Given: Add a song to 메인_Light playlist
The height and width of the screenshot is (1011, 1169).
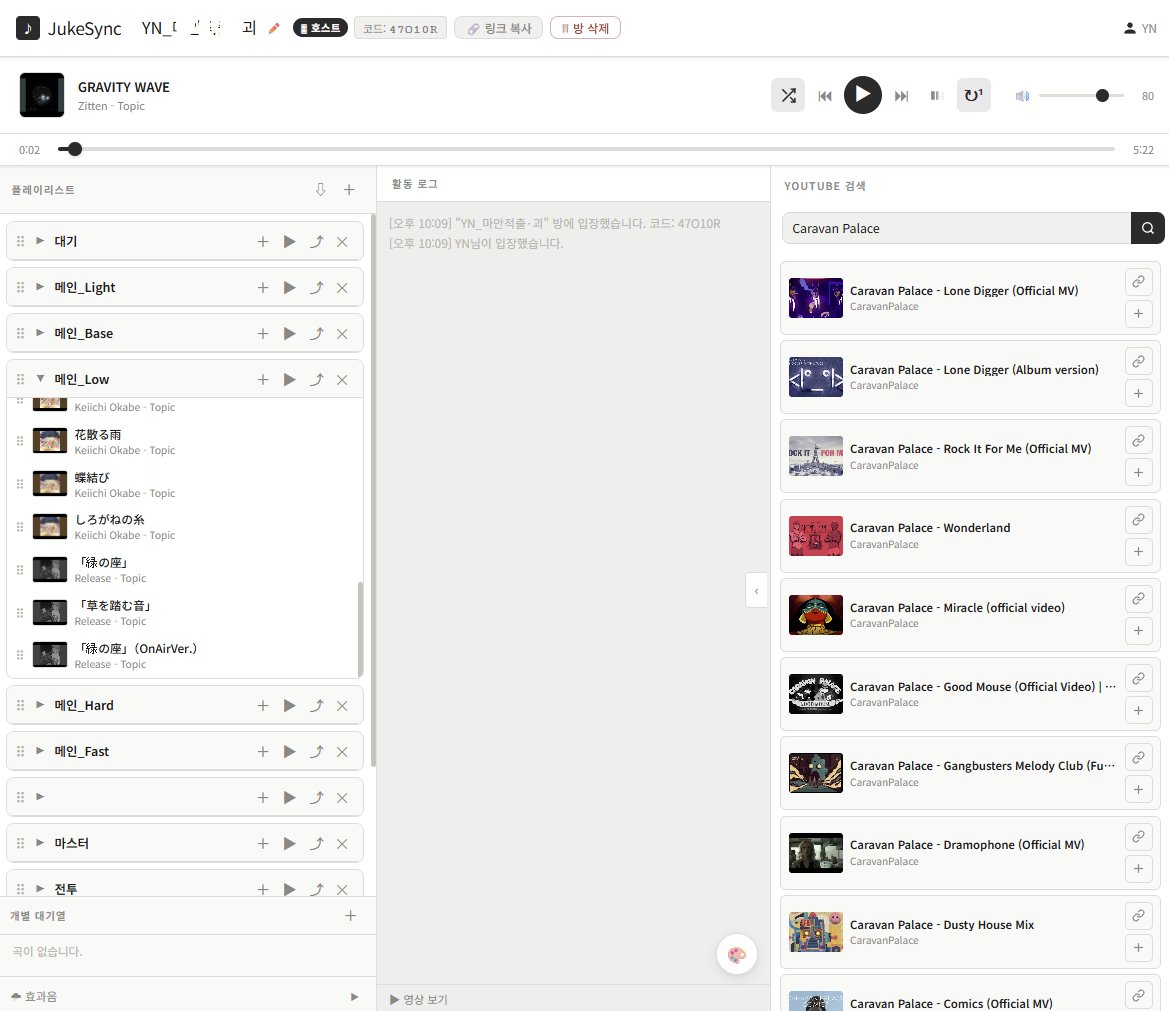Looking at the screenshot, I should [262, 288].
